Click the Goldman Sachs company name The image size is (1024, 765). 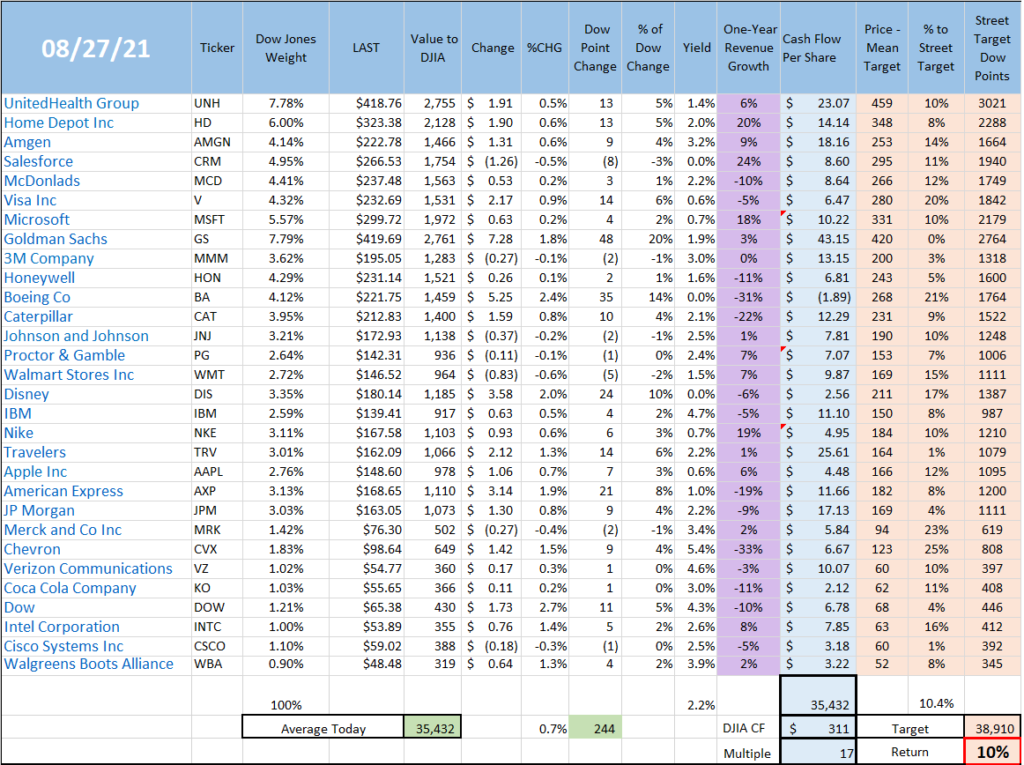pyautogui.click(x=56, y=239)
